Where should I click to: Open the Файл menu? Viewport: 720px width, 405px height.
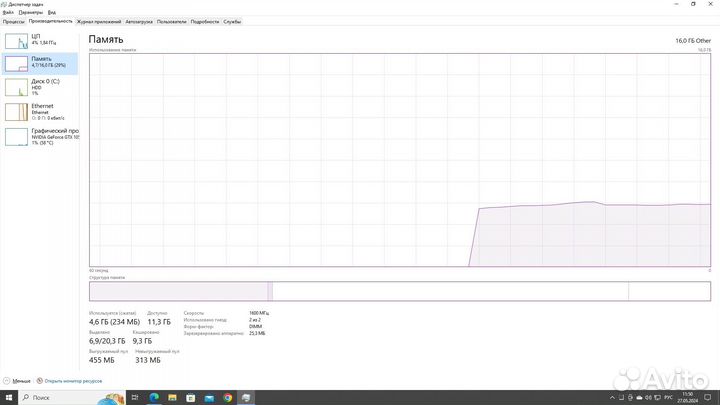click(8, 12)
